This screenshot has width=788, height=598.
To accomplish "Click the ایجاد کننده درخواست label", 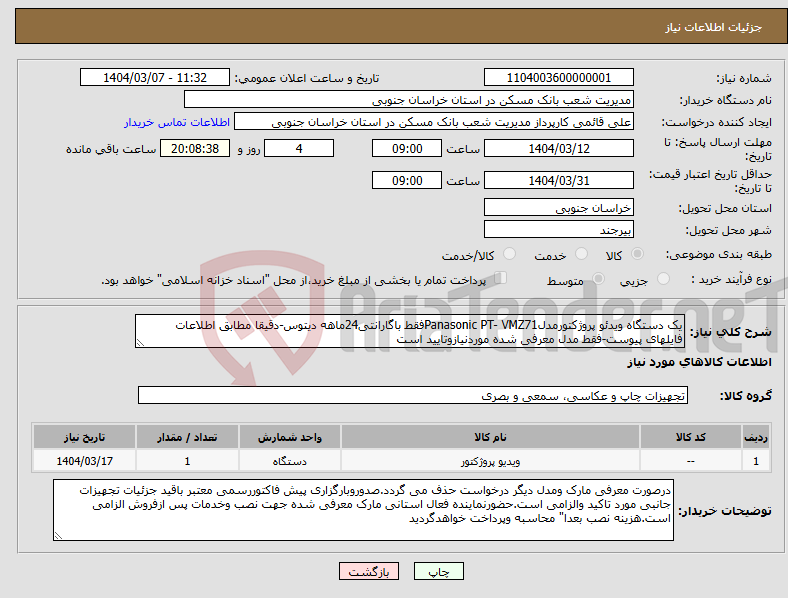I will pos(716,122).
